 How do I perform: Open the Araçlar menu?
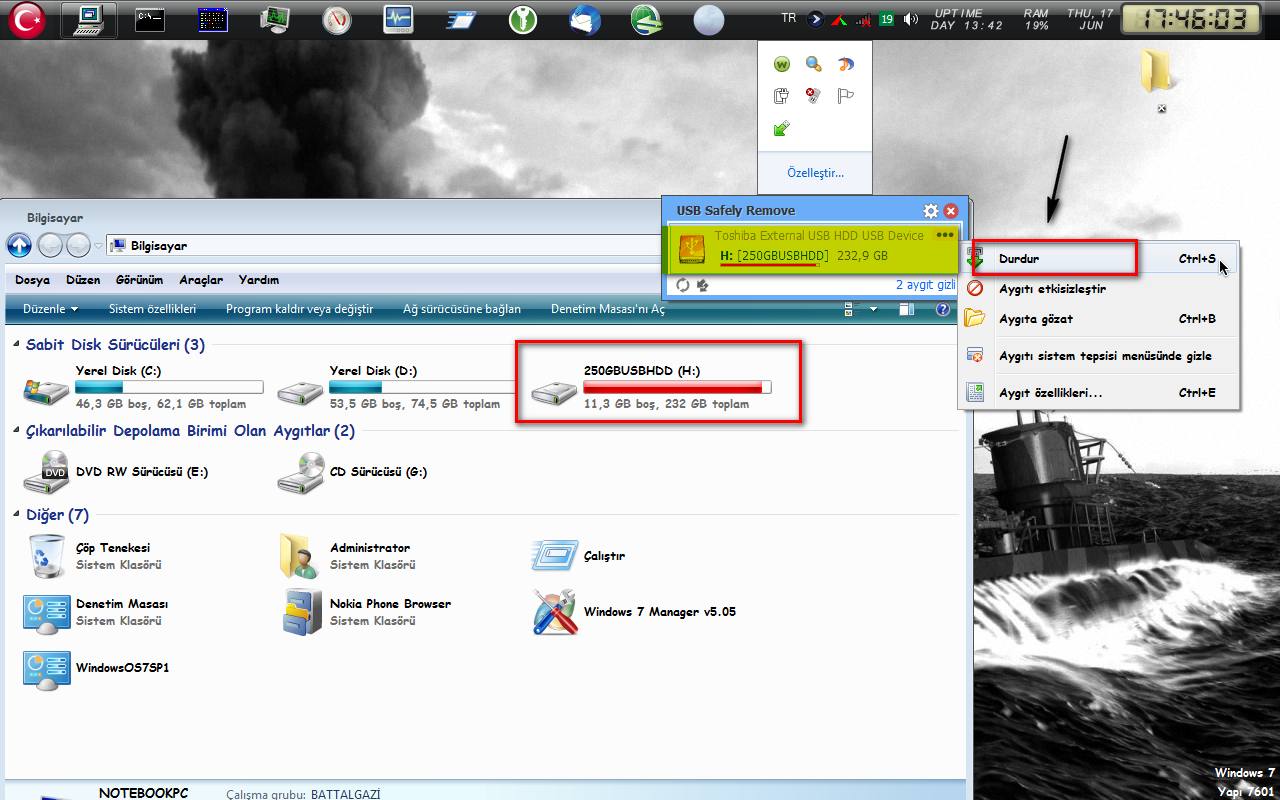point(201,280)
